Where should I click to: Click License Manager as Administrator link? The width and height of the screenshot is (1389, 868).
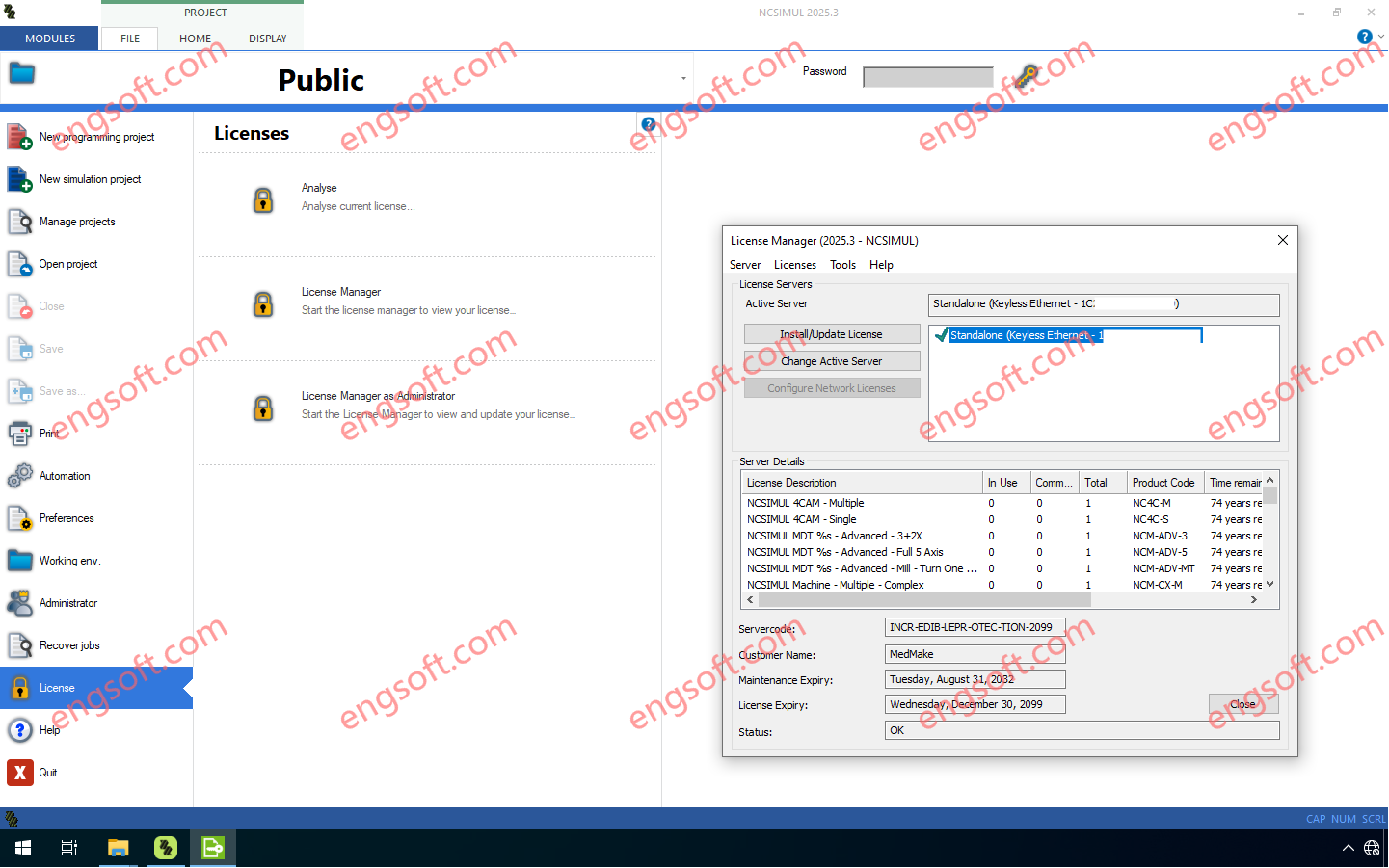tap(378, 396)
